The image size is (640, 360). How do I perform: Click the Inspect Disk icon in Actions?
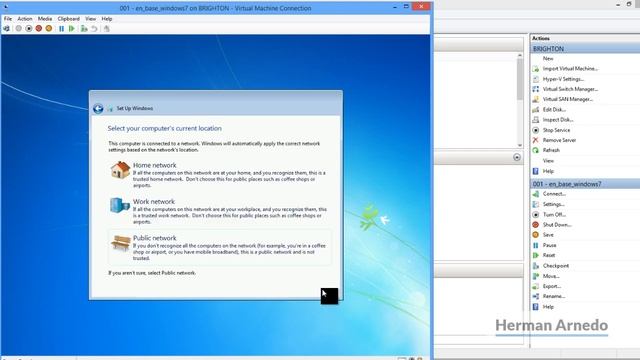(536, 120)
